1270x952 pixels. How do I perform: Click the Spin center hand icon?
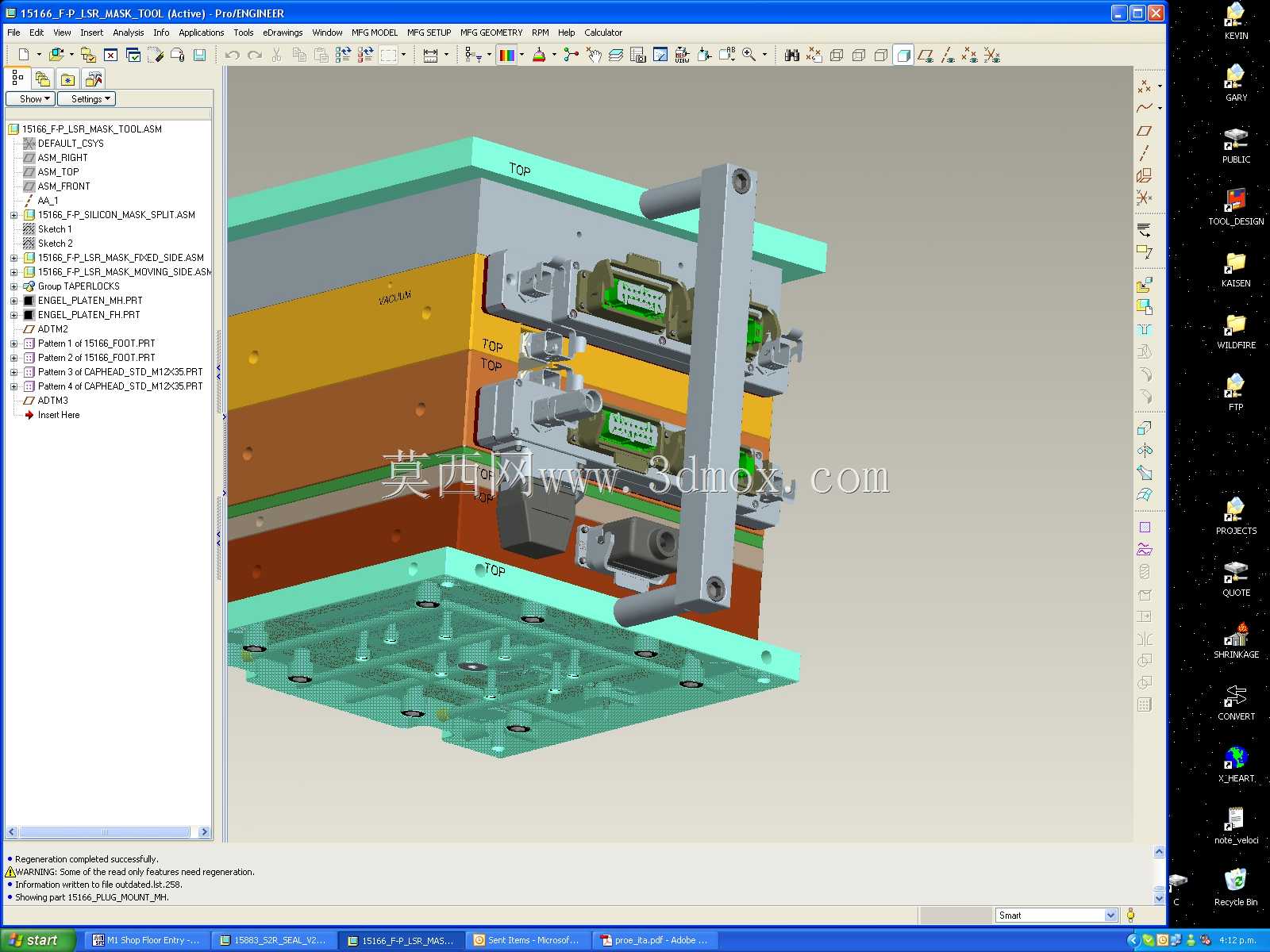(x=594, y=55)
